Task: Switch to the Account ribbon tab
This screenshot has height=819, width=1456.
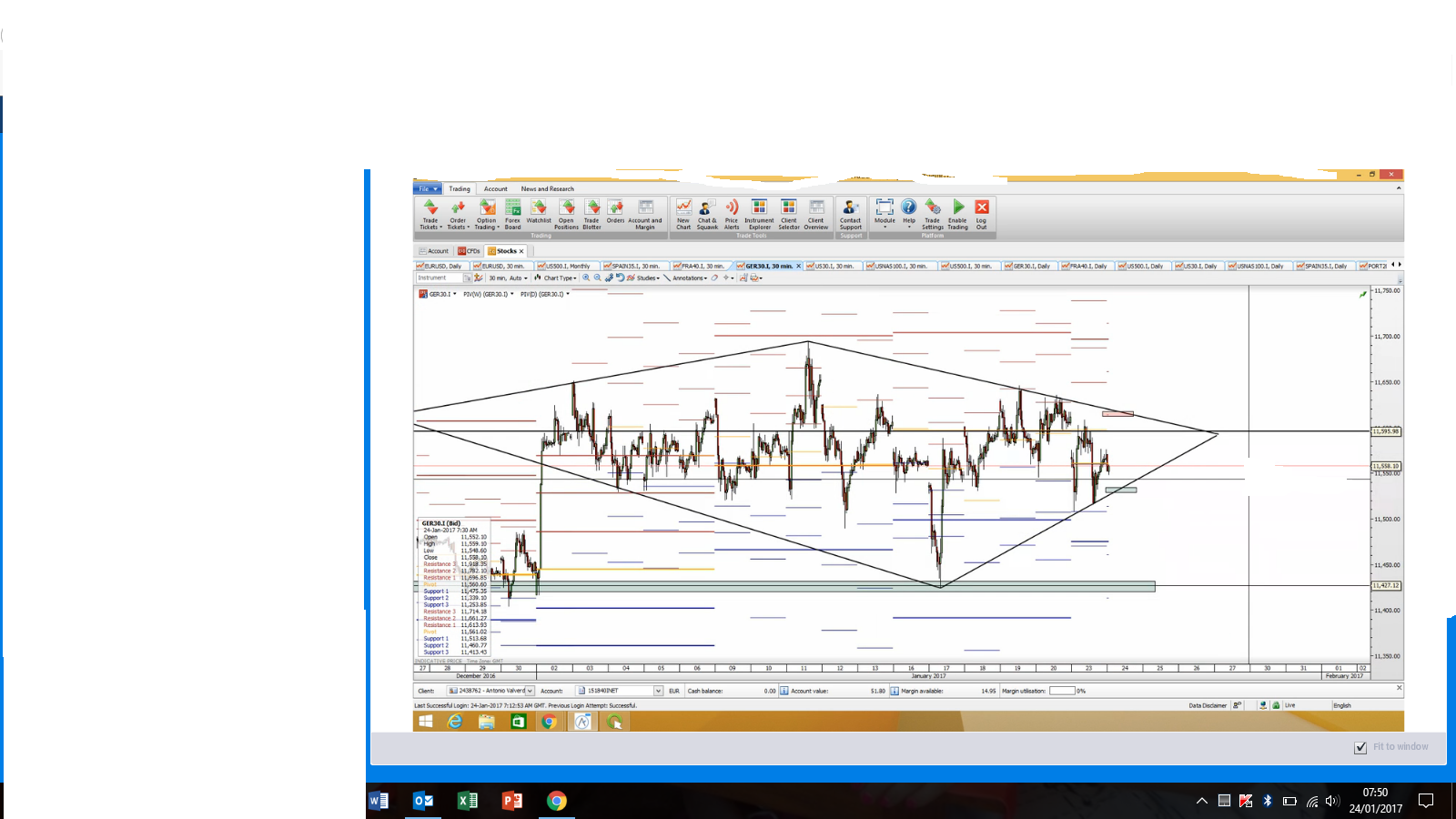Action: (x=496, y=189)
